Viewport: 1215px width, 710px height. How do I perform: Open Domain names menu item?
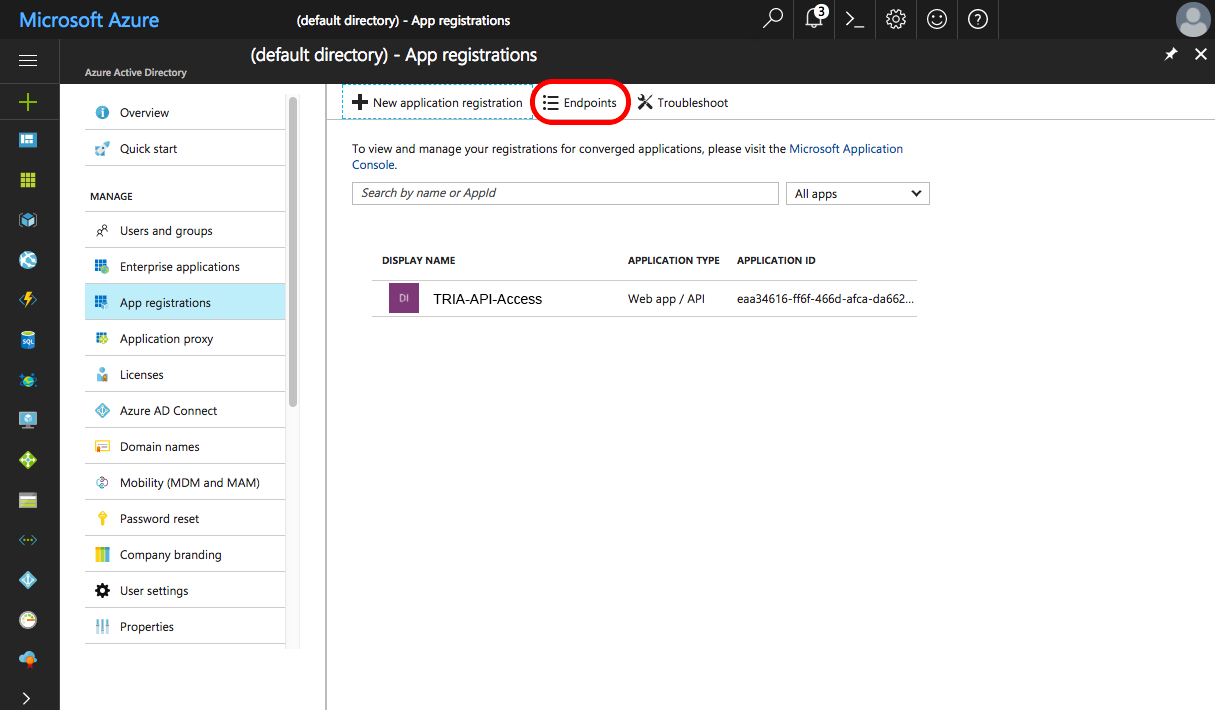pos(185,447)
